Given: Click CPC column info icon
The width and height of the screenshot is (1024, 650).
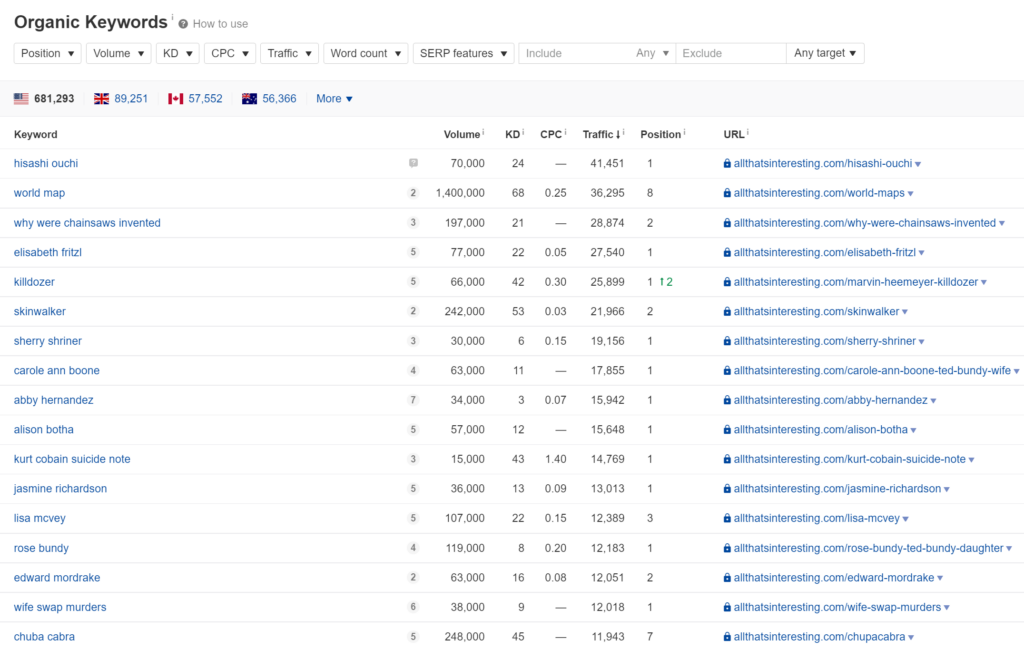Looking at the screenshot, I should [566, 132].
